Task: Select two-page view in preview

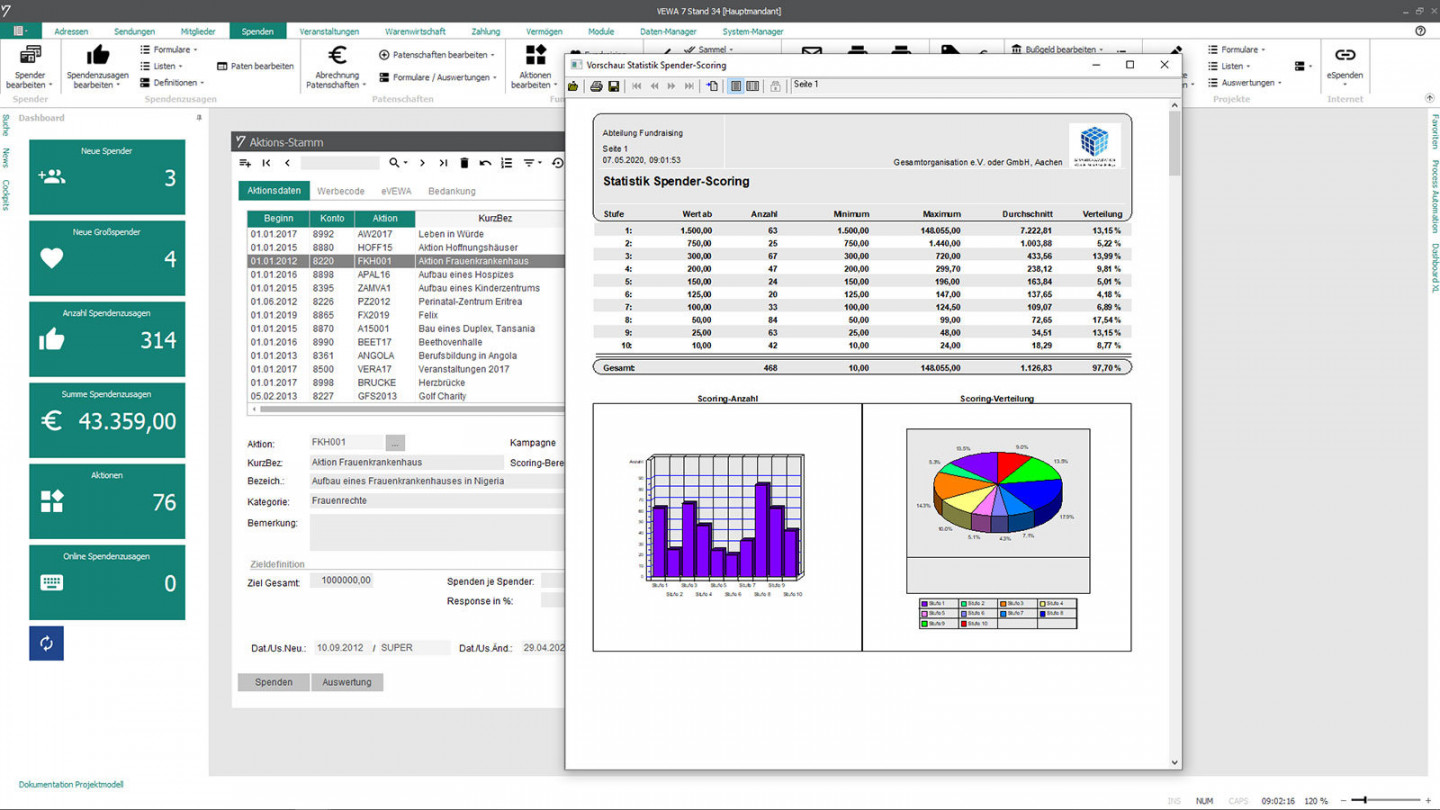Action: tap(752, 87)
